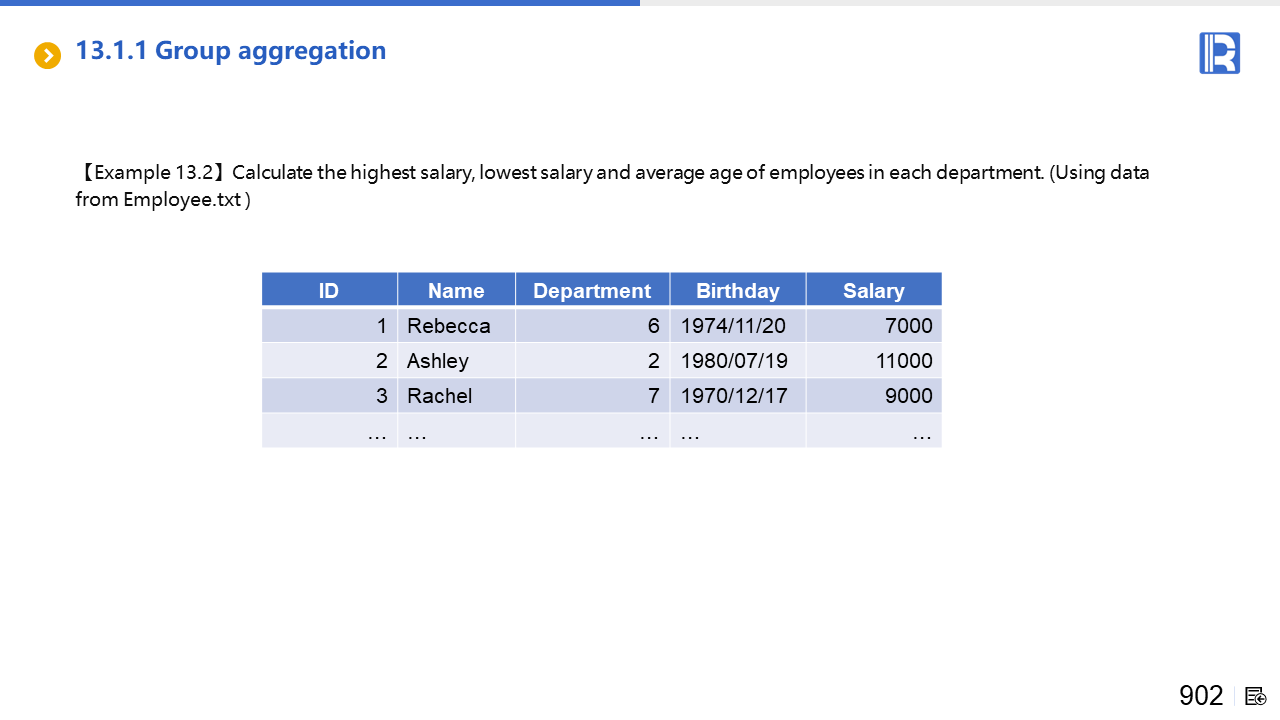
Task: Select the Rachel name cell
Action: point(440,396)
